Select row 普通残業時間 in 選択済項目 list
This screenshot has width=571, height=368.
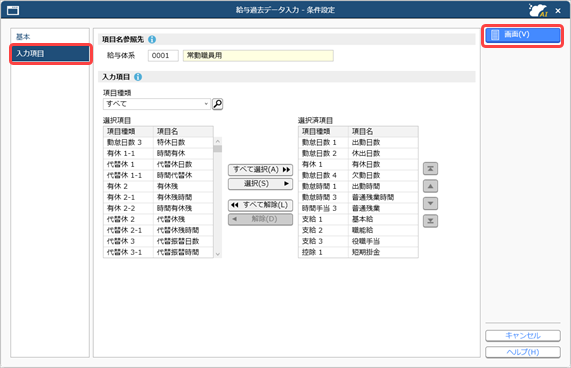coord(358,197)
